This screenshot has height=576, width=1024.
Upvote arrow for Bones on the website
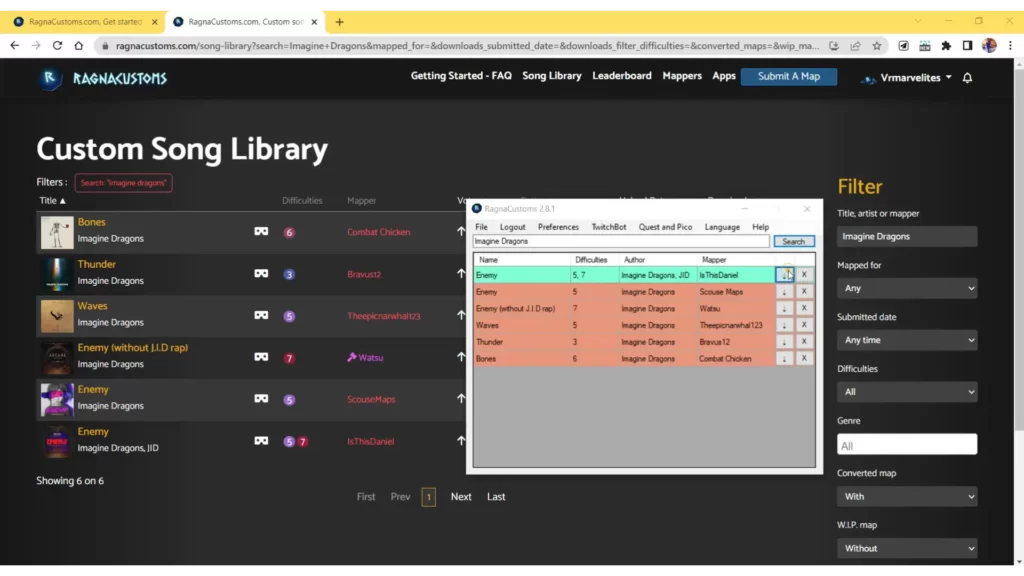click(461, 231)
